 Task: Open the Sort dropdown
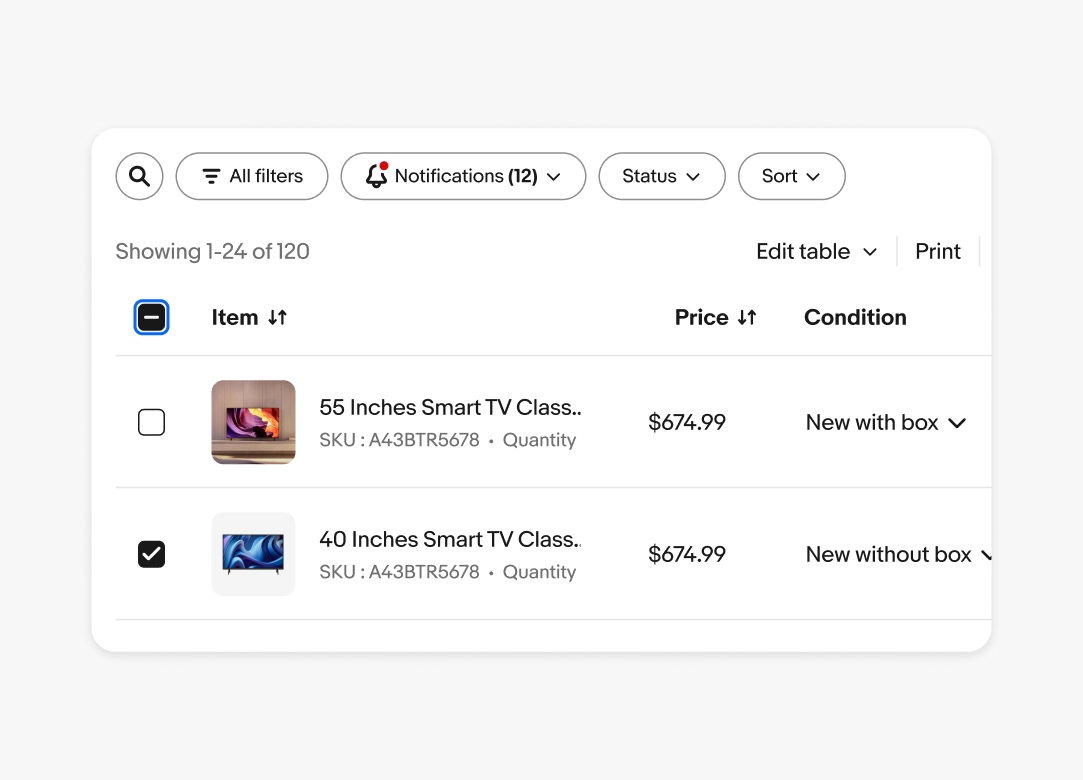791,176
